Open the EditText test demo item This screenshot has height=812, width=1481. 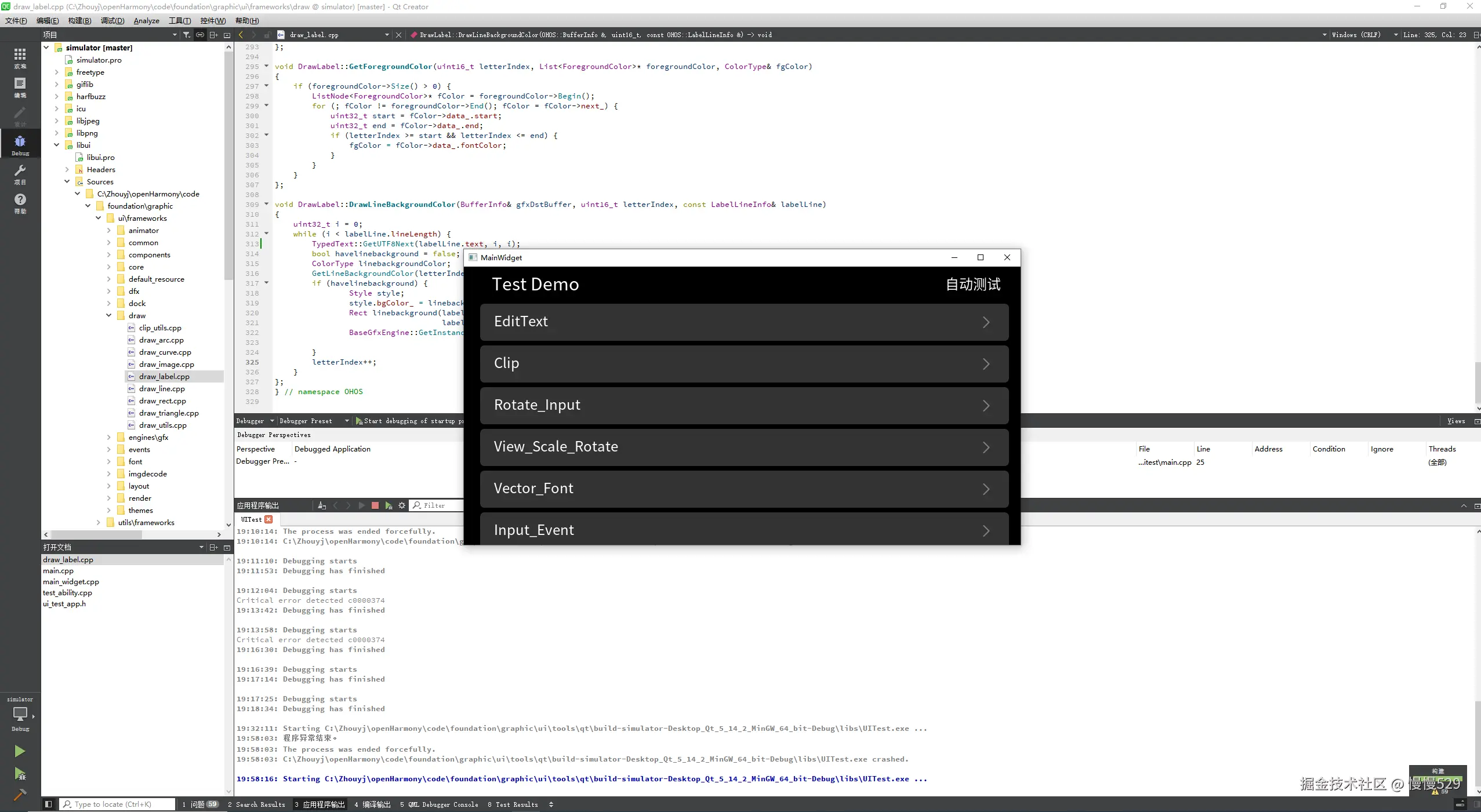(744, 322)
